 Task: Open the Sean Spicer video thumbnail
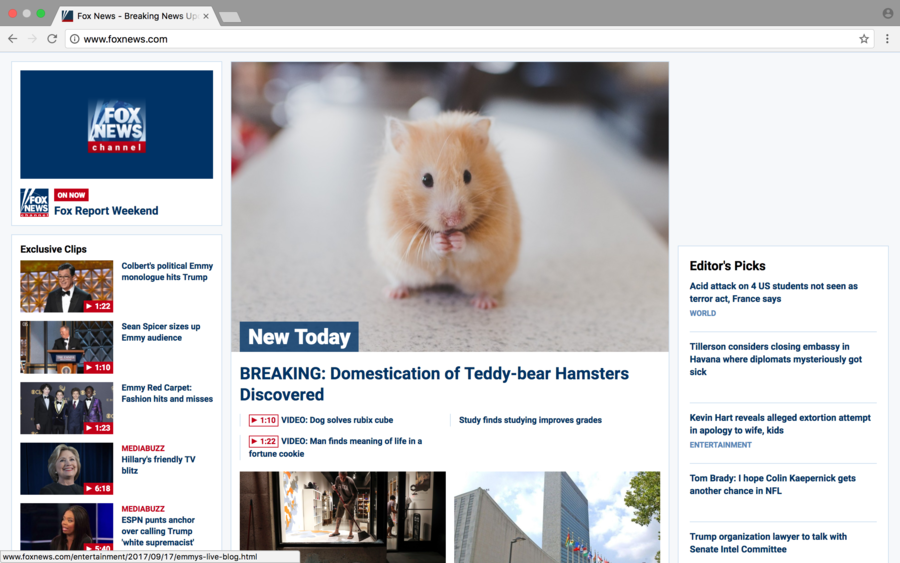[x=67, y=347]
